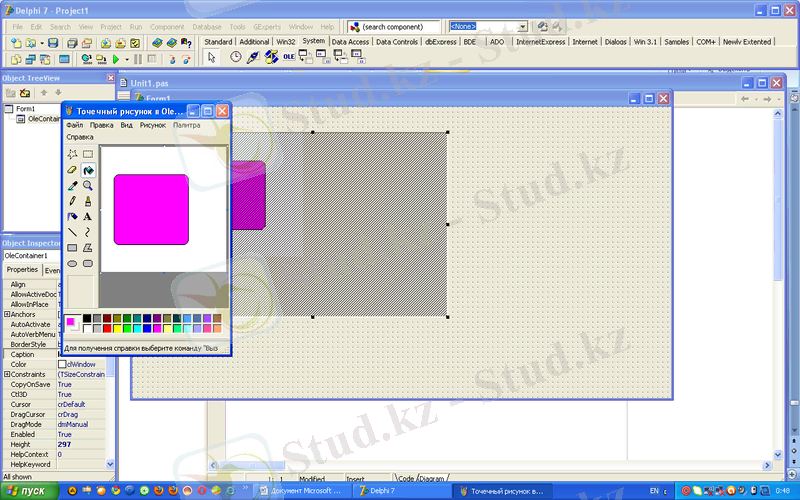Select the Text tool in Paint
The image size is (800, 500).
pyautogui.click(x=88, y=217)
